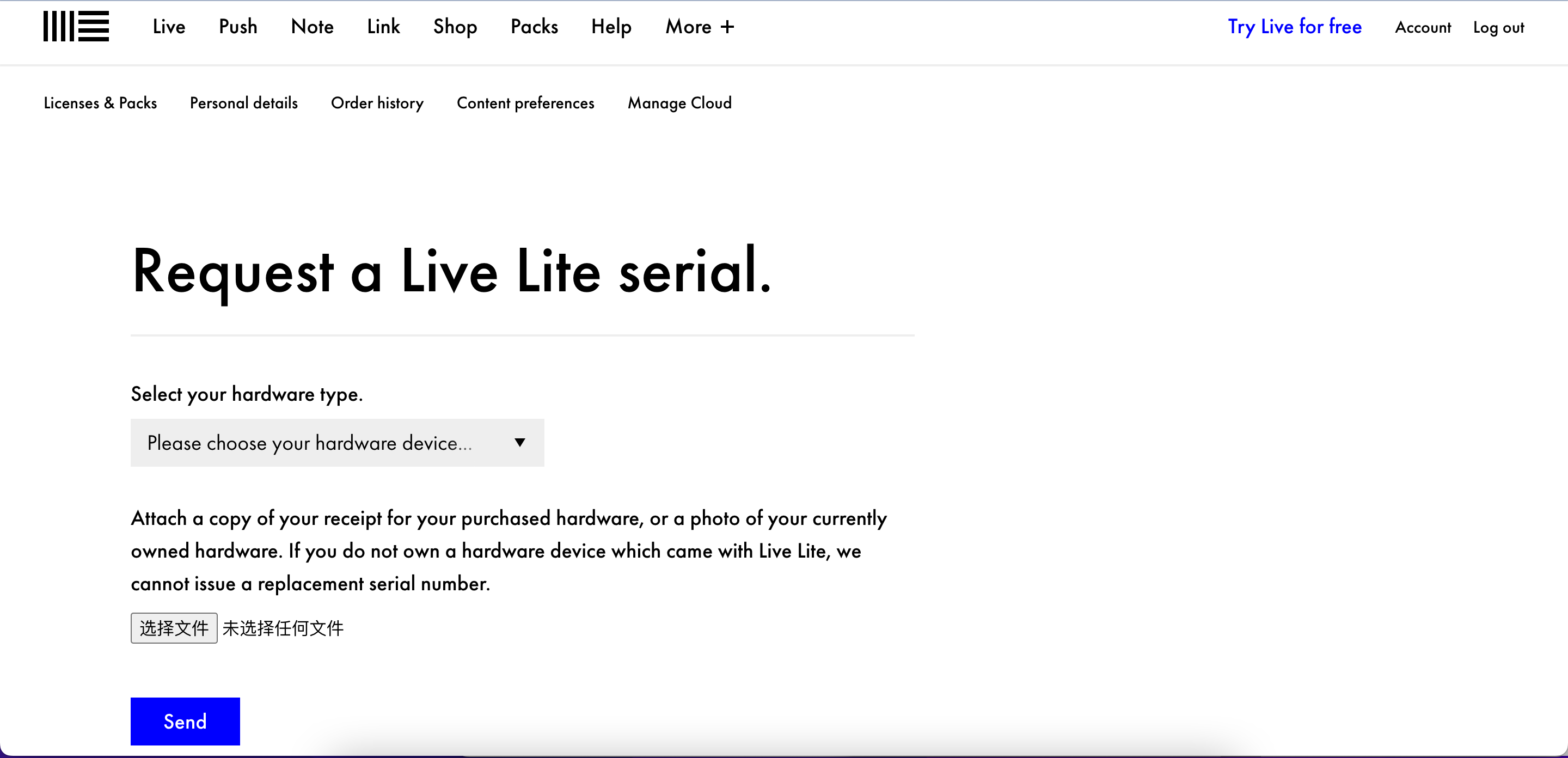Click the no-file-selected text 未选择任何文件

pyautogui.click(x=283, y=628)
